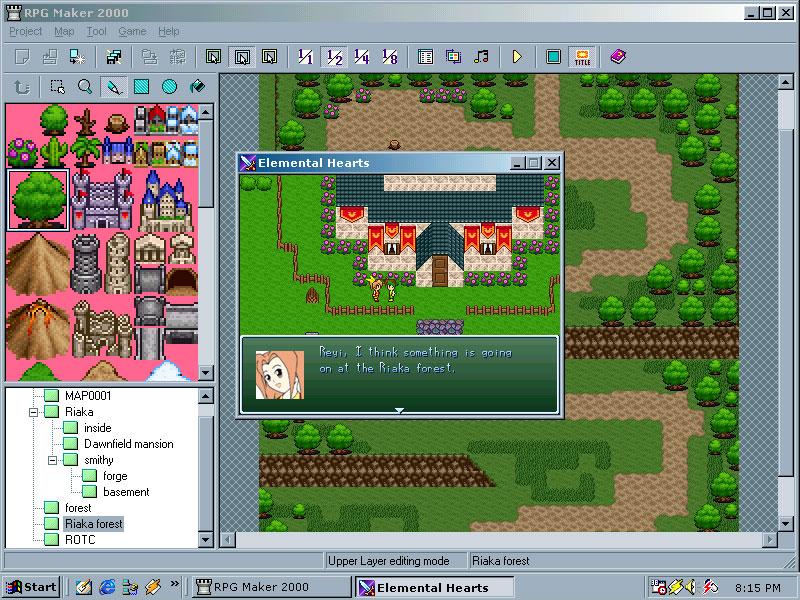Toggle the TITLE screen button
Viewport: 800px width, 600px height.
[581, 57]
